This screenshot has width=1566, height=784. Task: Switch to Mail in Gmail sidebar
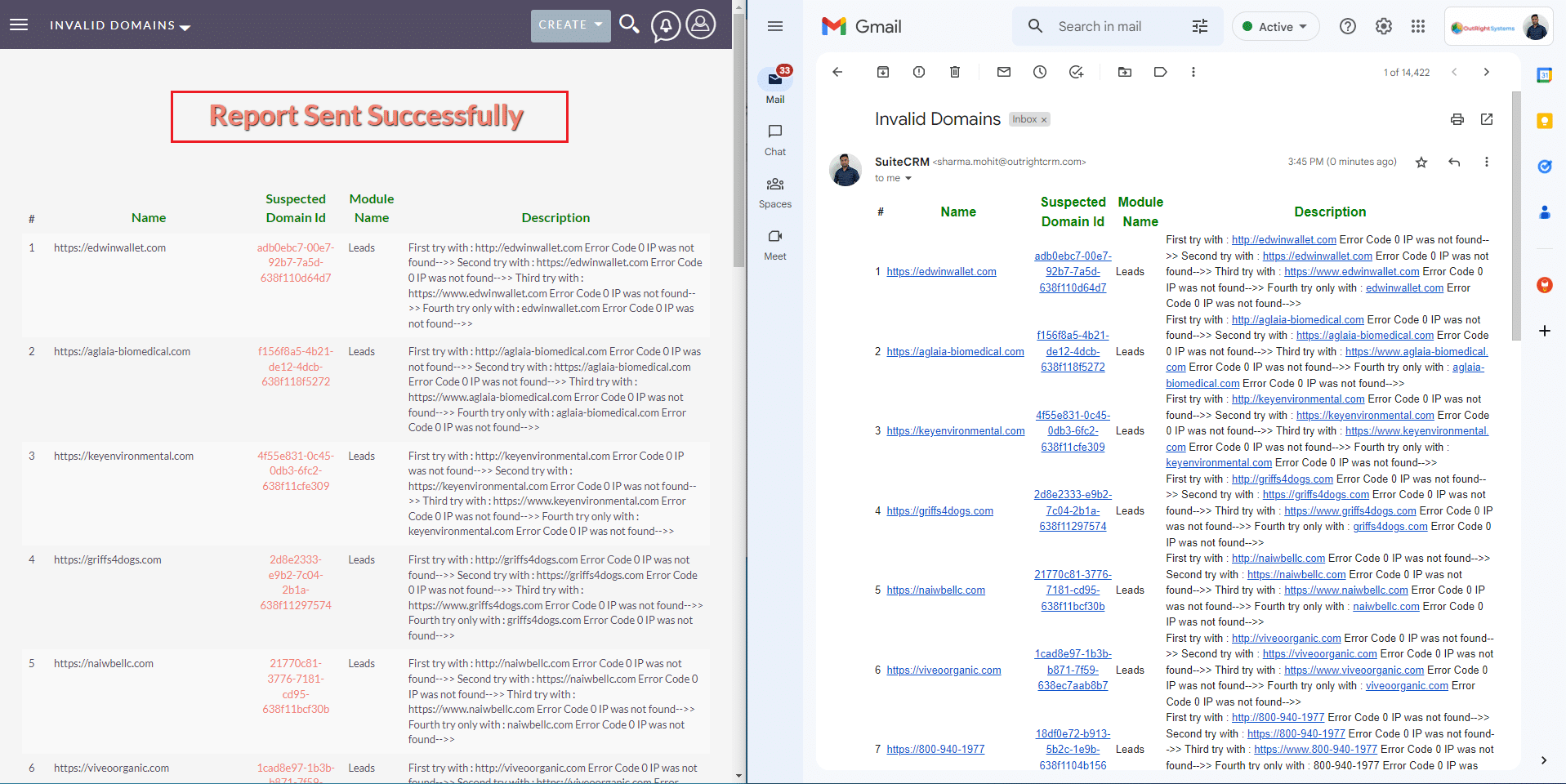775,85
